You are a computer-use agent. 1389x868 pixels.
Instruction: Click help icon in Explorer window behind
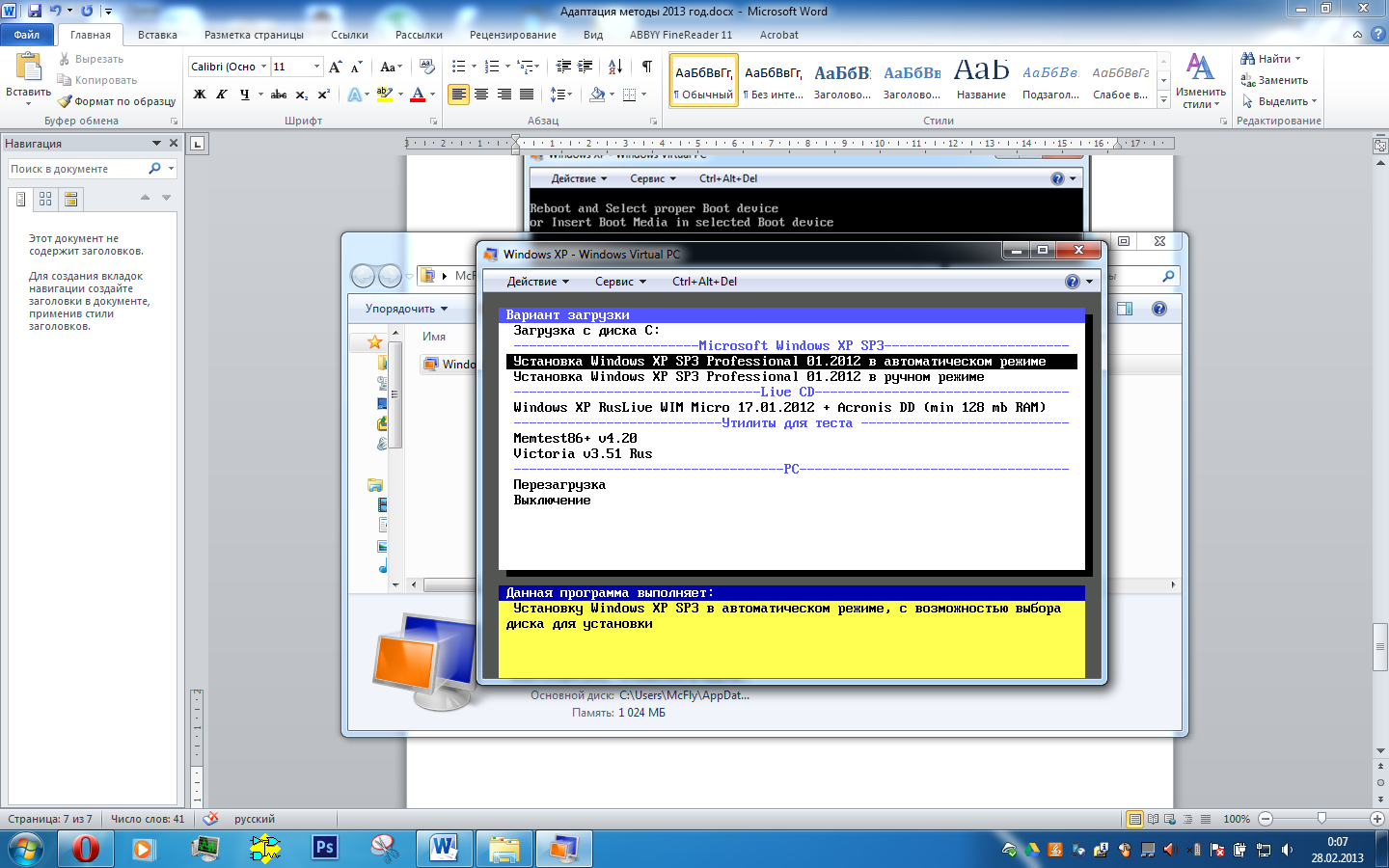point(1159,309)
